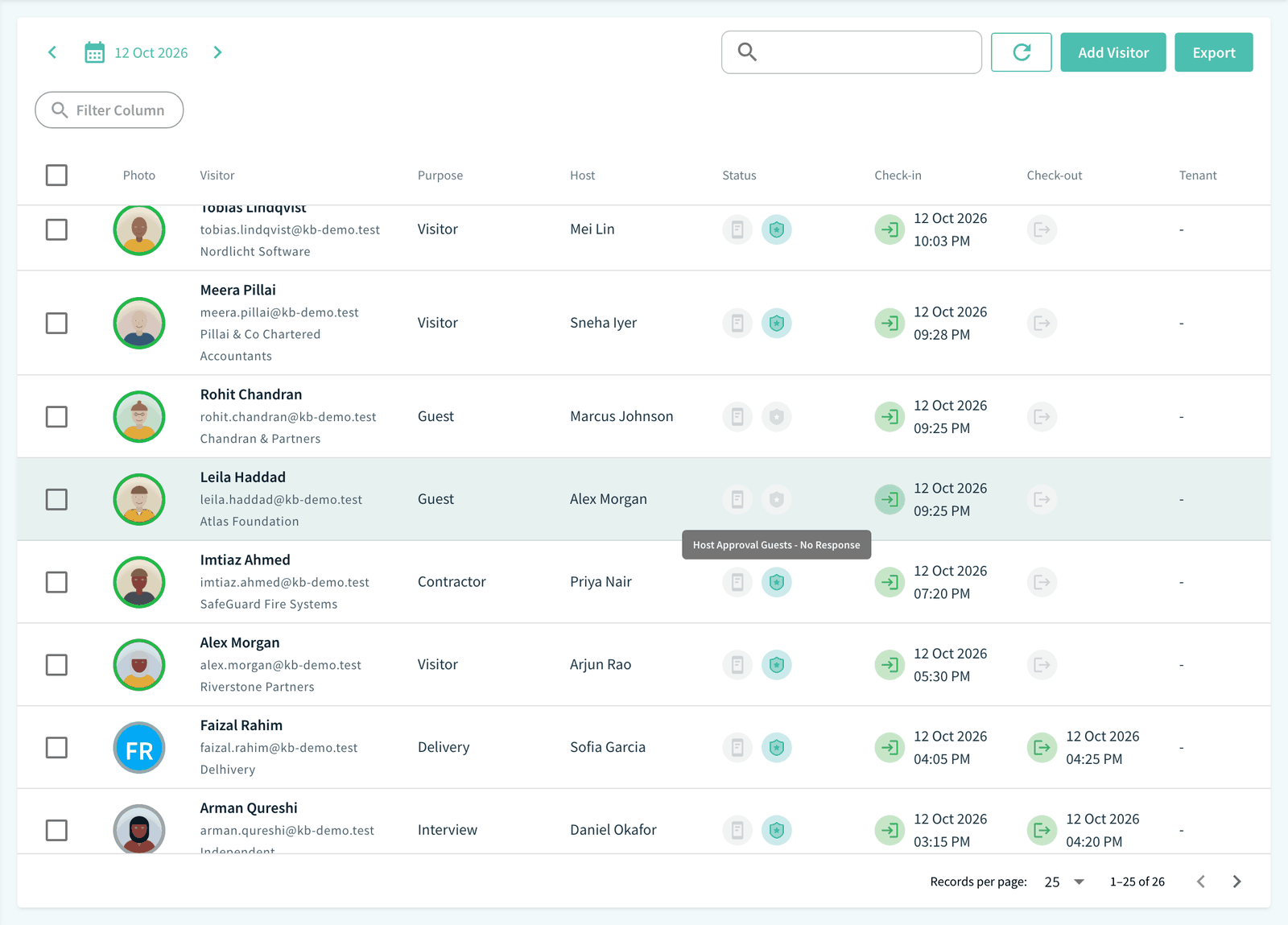Go to next day arrow

click(x=217, y=52)
